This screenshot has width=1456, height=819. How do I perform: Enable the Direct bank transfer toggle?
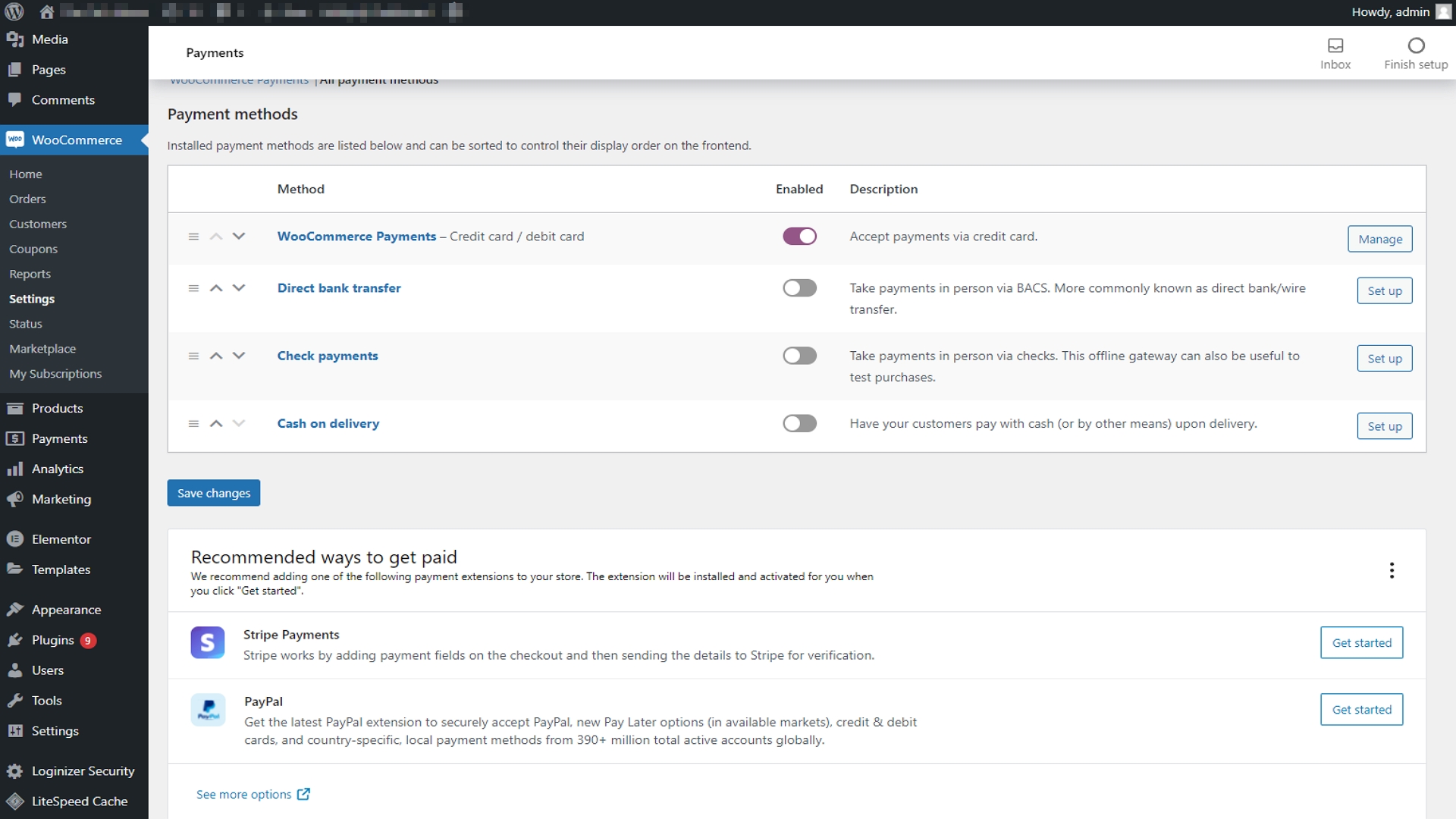coord(799,287)
